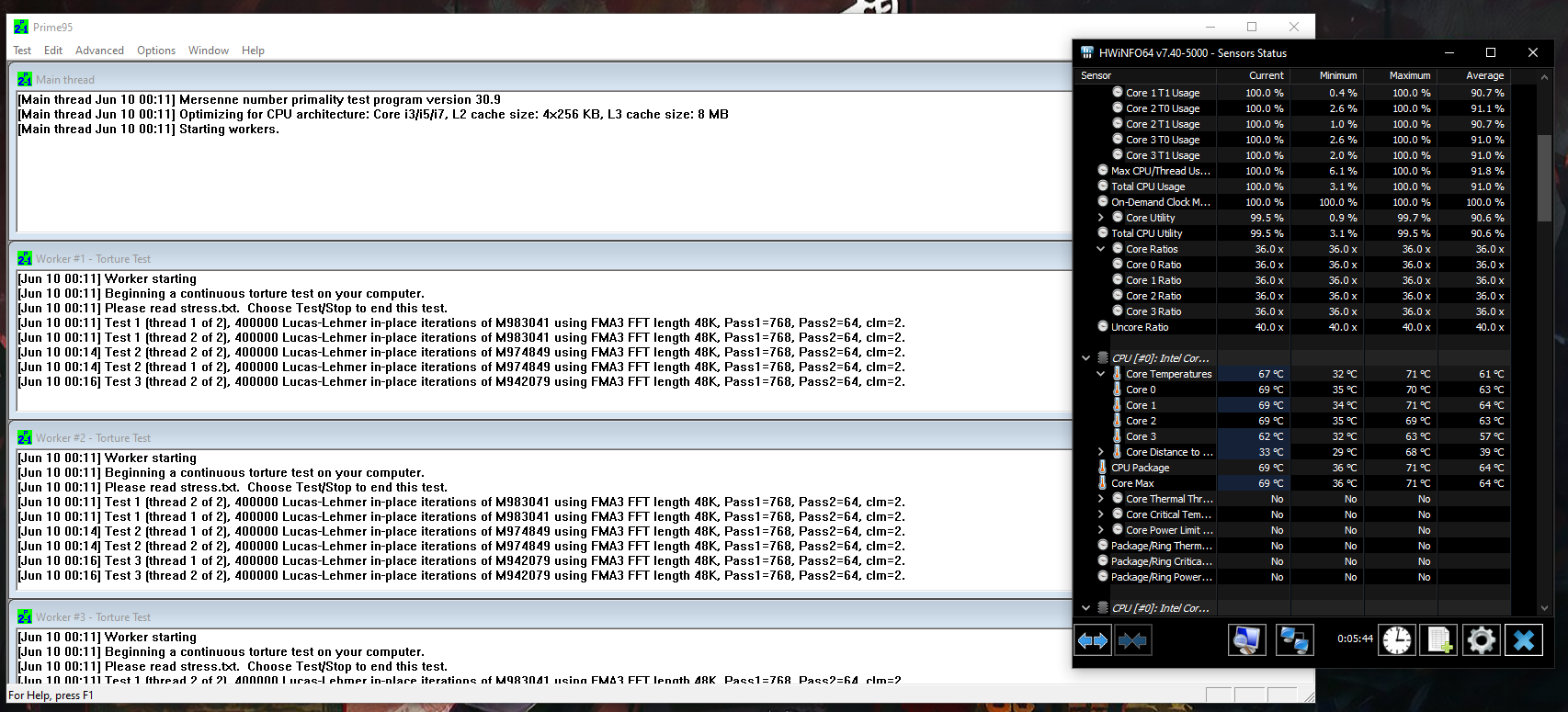The width and height of the screenshot is (1568, 712).
Task: Click the networked computers icon in HWiNFO toolbar
Action: [1295, 640]
